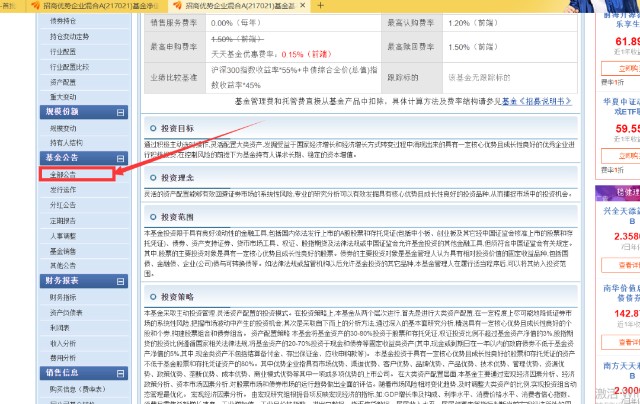Collapse the 财务报表 sidebar section
The width and height of the screenshot is (640, 404).
point(120,283)
